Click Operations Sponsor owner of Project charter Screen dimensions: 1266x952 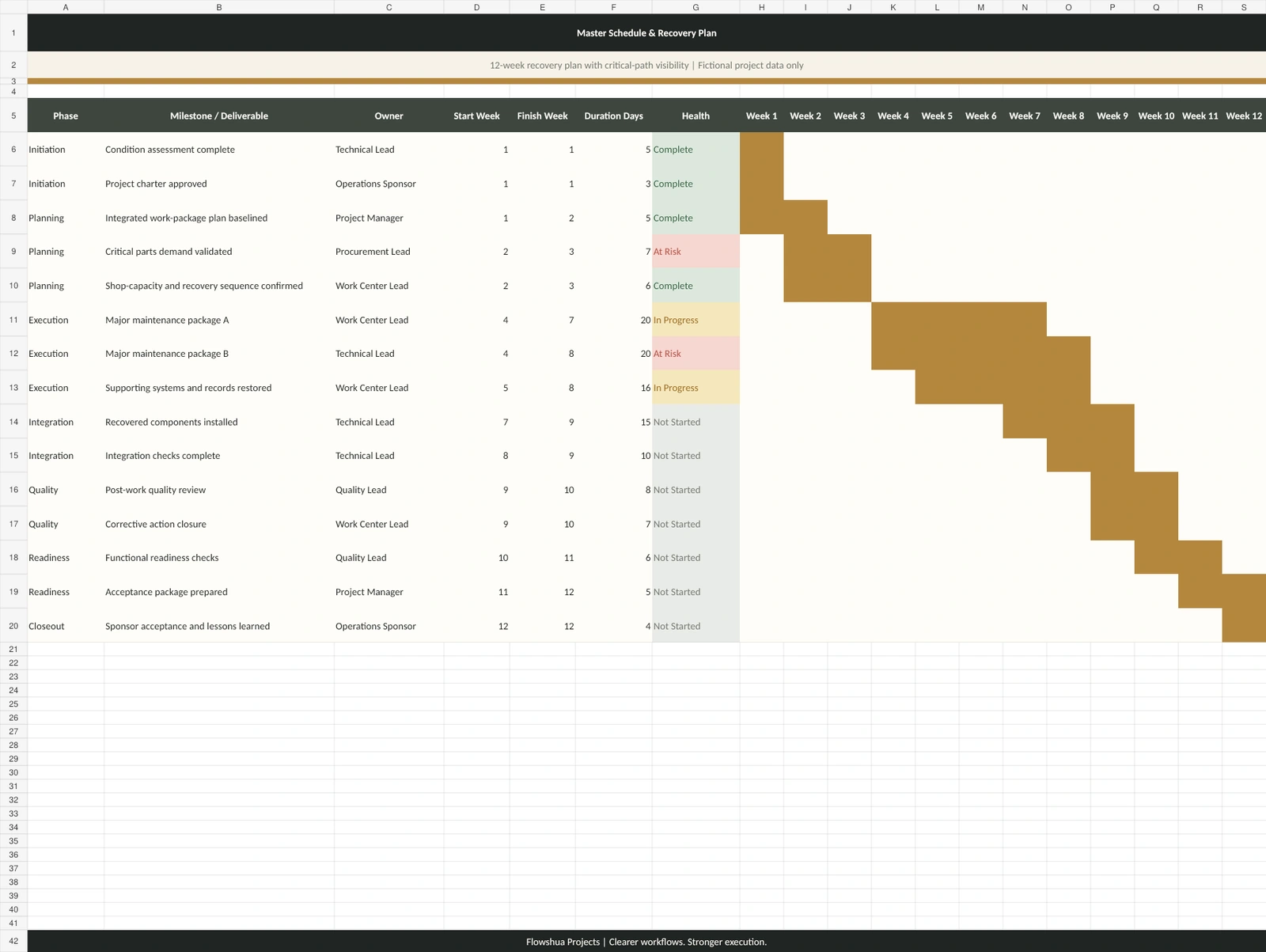[x=389, y=184]
